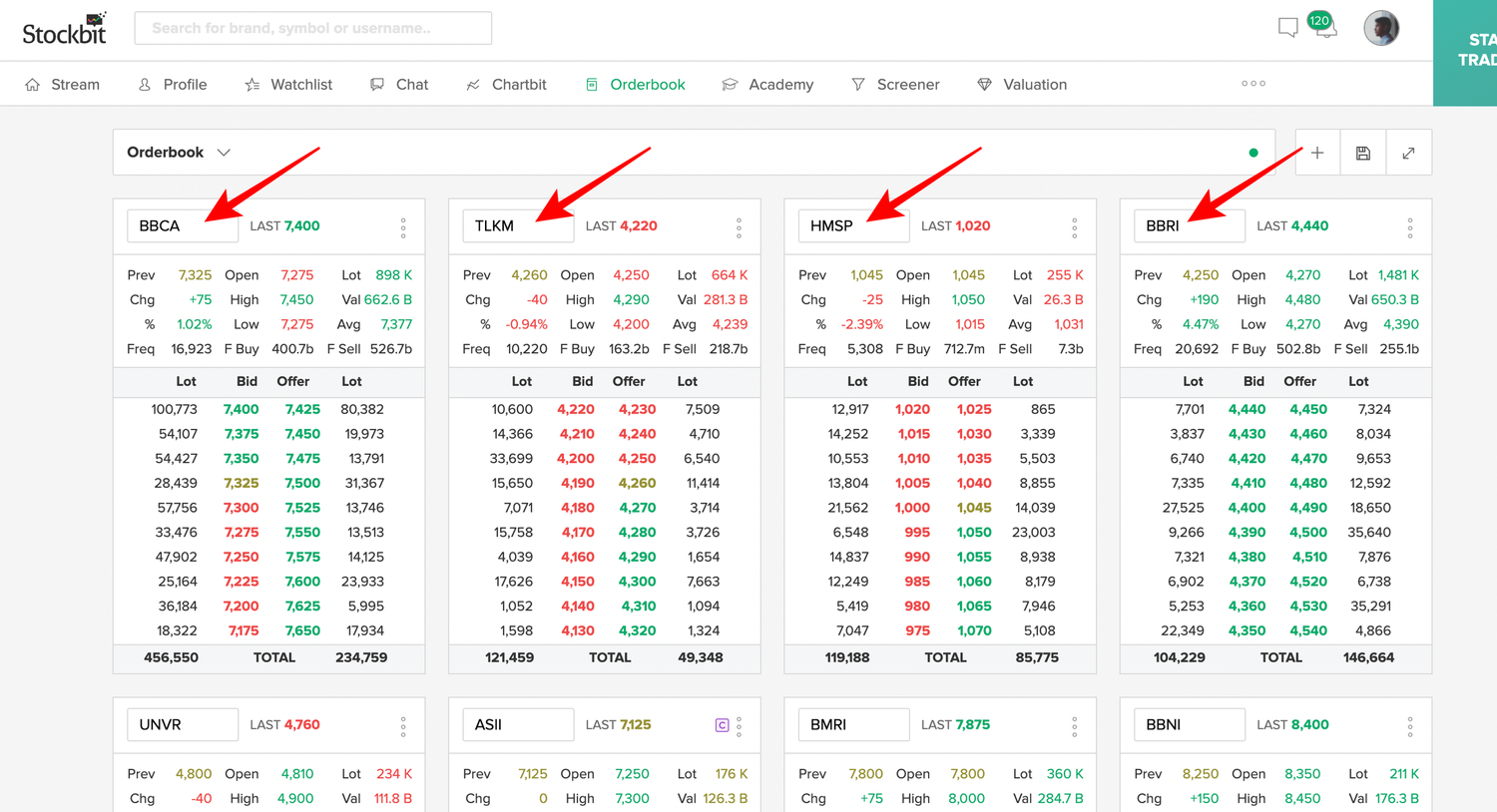Open direct messages chat bubble icon

click(1287, 28)
